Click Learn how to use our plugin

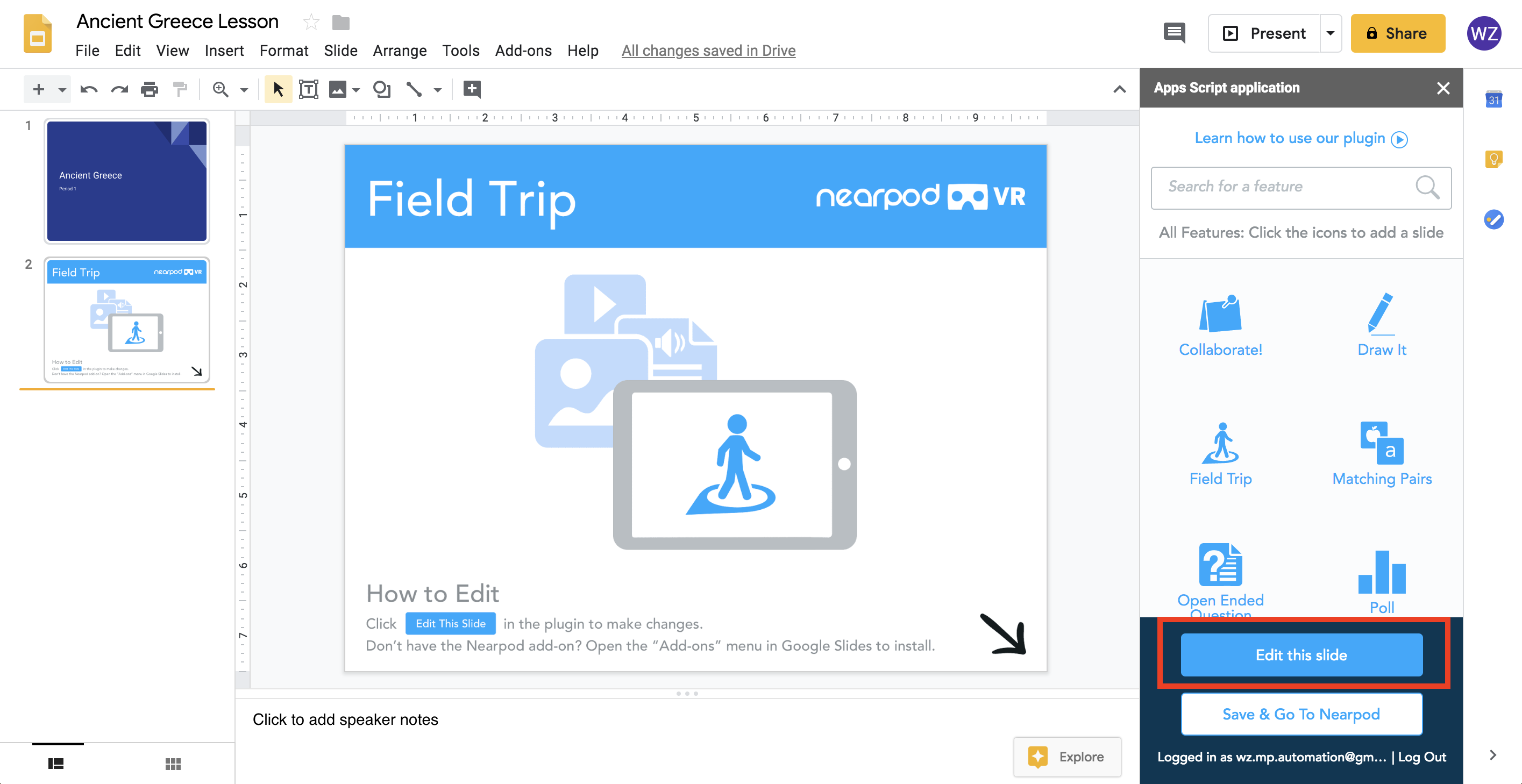(x=1301, y=138)
